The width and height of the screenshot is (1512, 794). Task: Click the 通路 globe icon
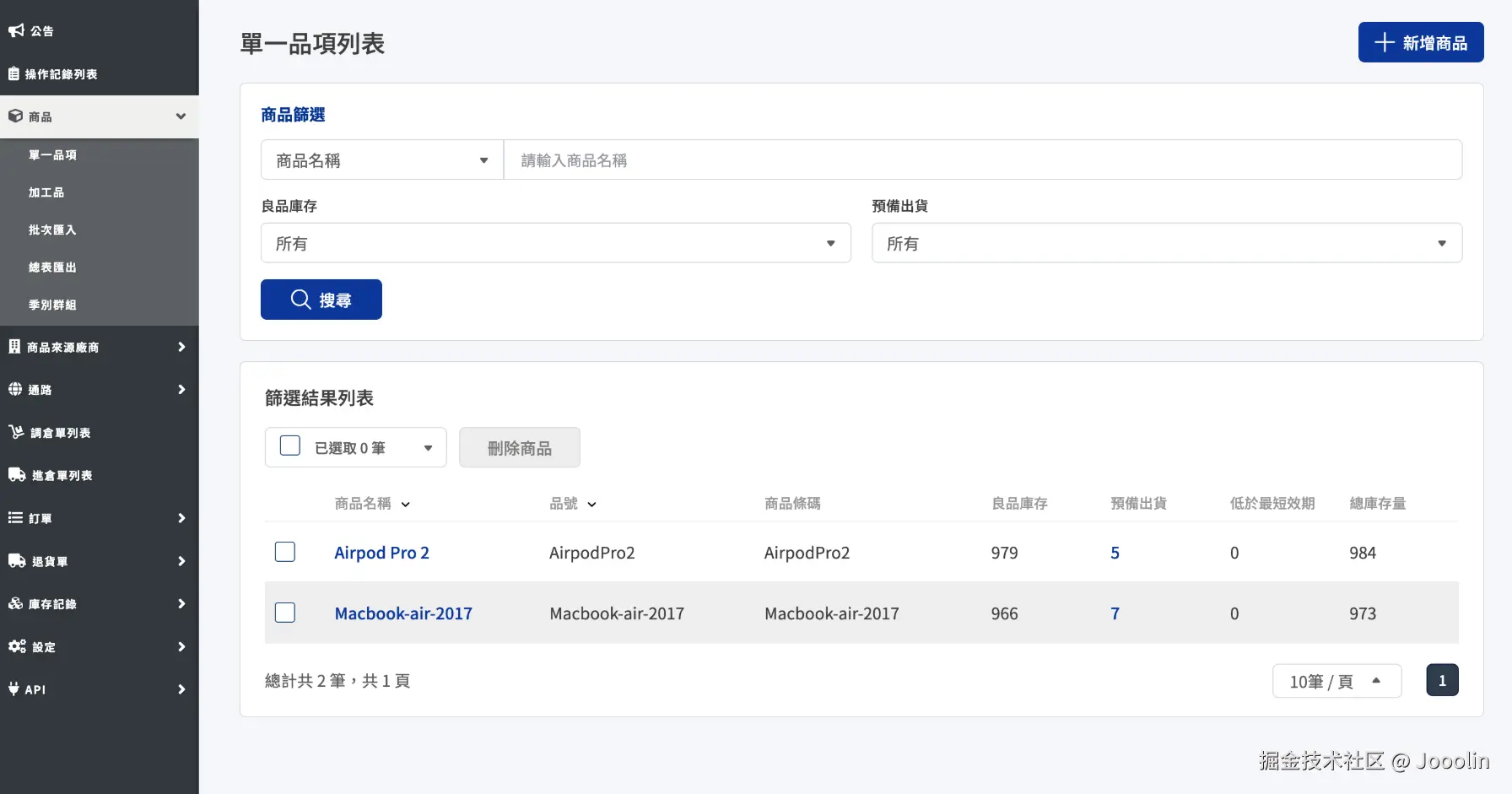15,390
